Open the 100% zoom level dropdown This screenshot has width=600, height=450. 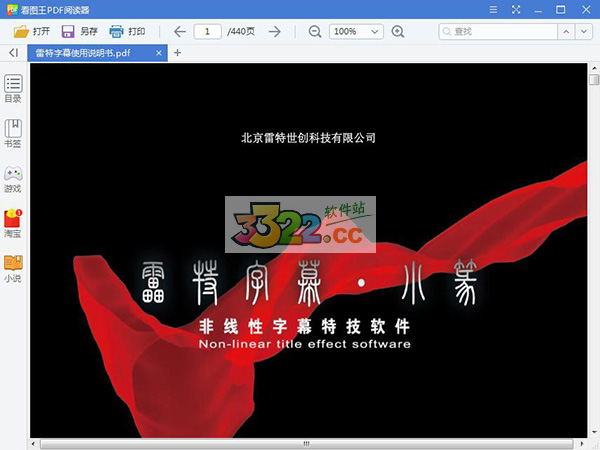[356, 31]
